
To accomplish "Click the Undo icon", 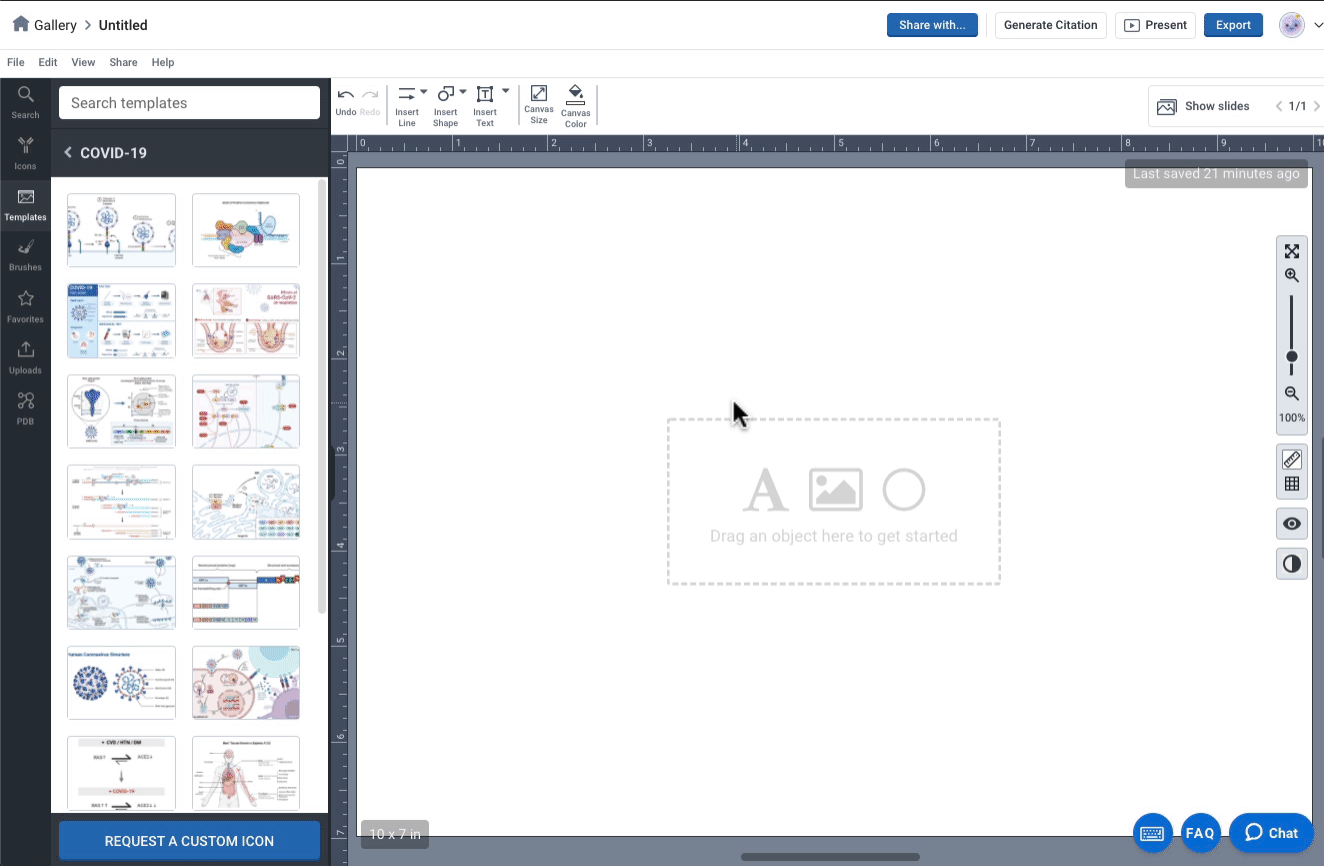I will [x=345, y=97].
